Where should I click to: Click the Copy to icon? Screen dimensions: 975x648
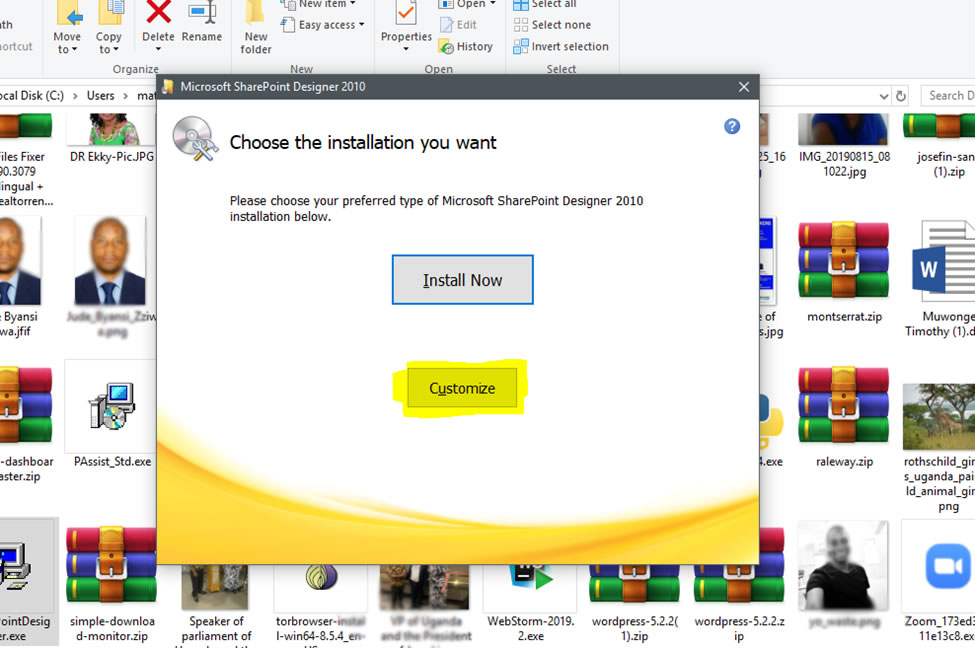click(109, 27)
